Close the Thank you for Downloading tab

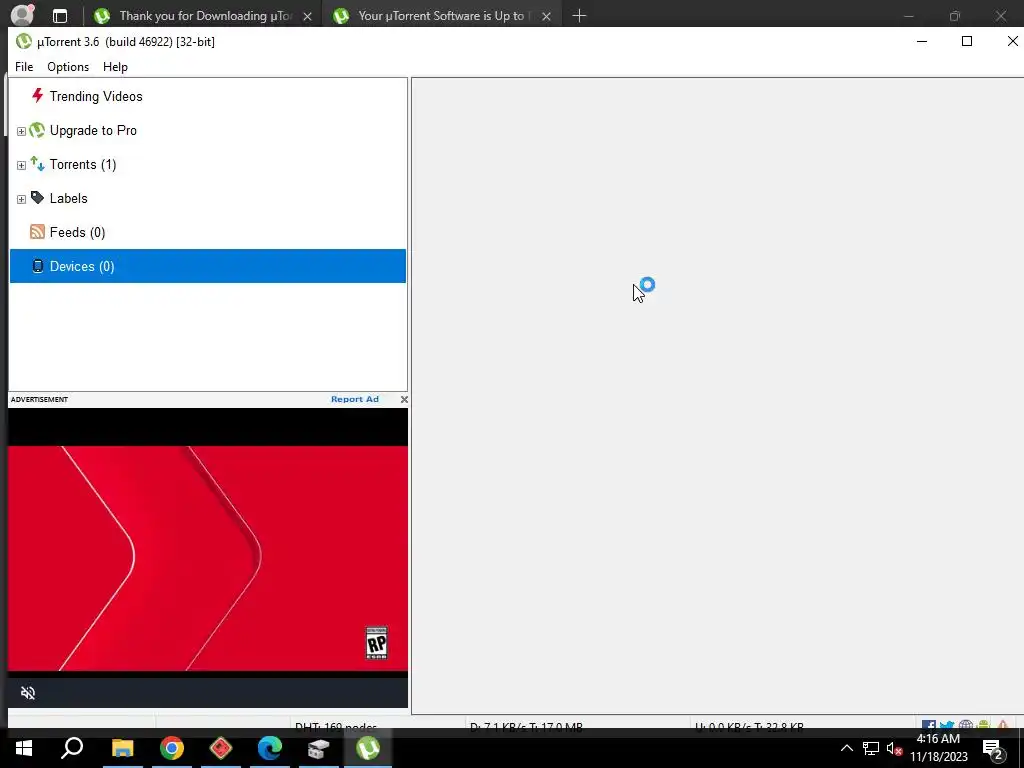308,16
